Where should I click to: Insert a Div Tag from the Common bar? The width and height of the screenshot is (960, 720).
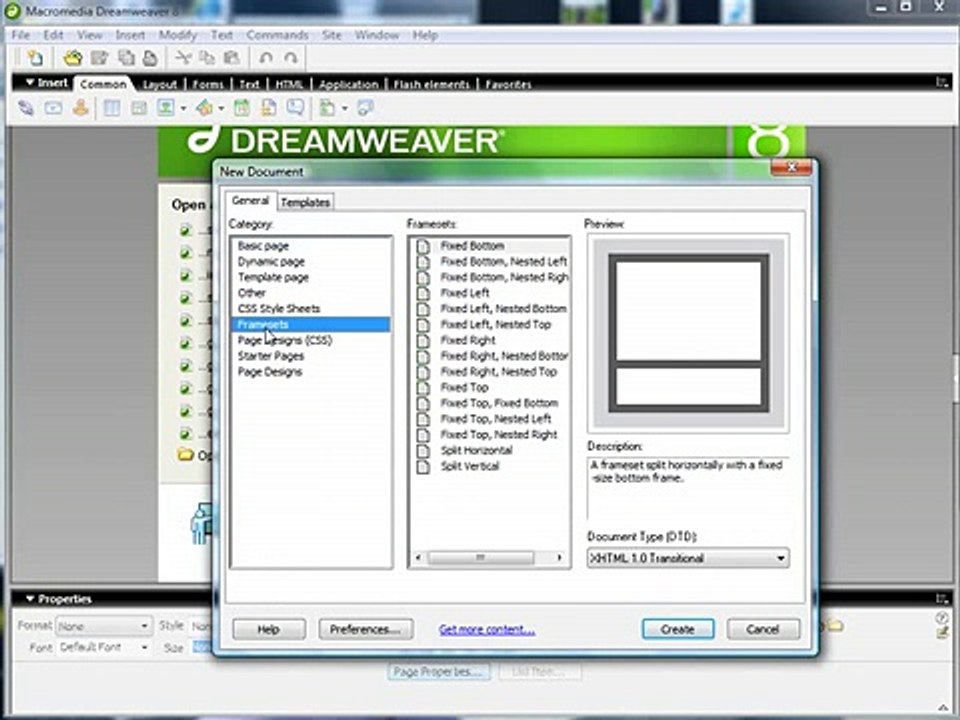coord(139,108)
